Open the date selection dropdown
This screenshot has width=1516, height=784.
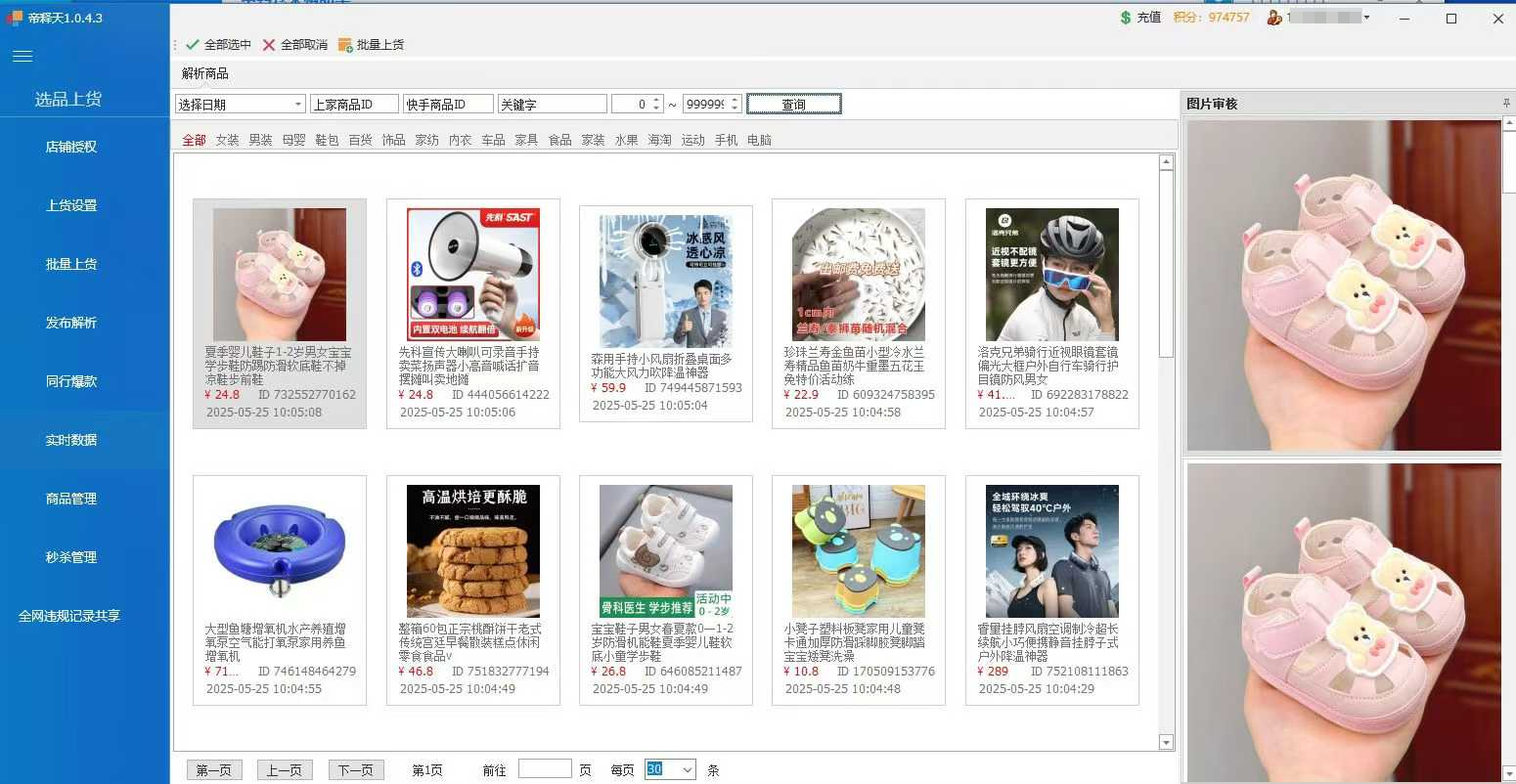coord(298,105)
